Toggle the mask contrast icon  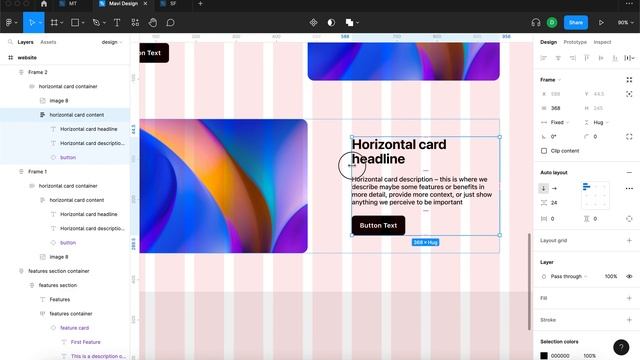331,22
